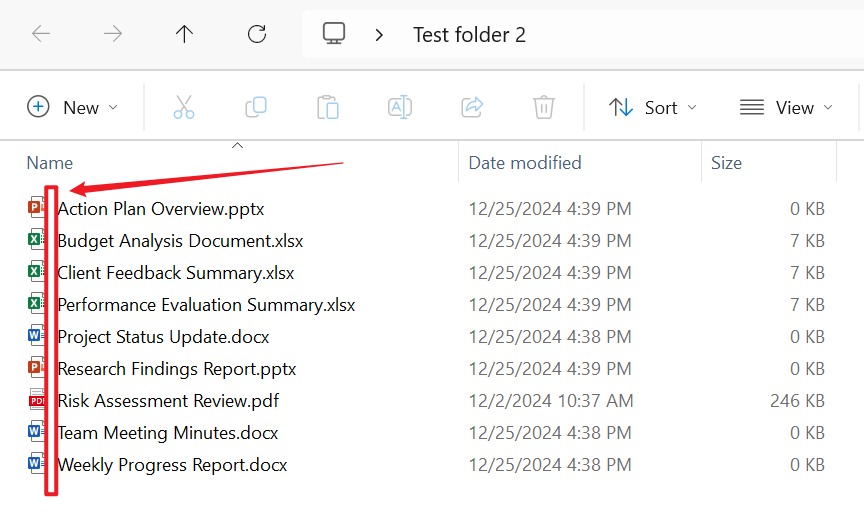864x521 pixels.
Task: Click PDF icon of Risk Assessment Review
Action: click(36, 399)
